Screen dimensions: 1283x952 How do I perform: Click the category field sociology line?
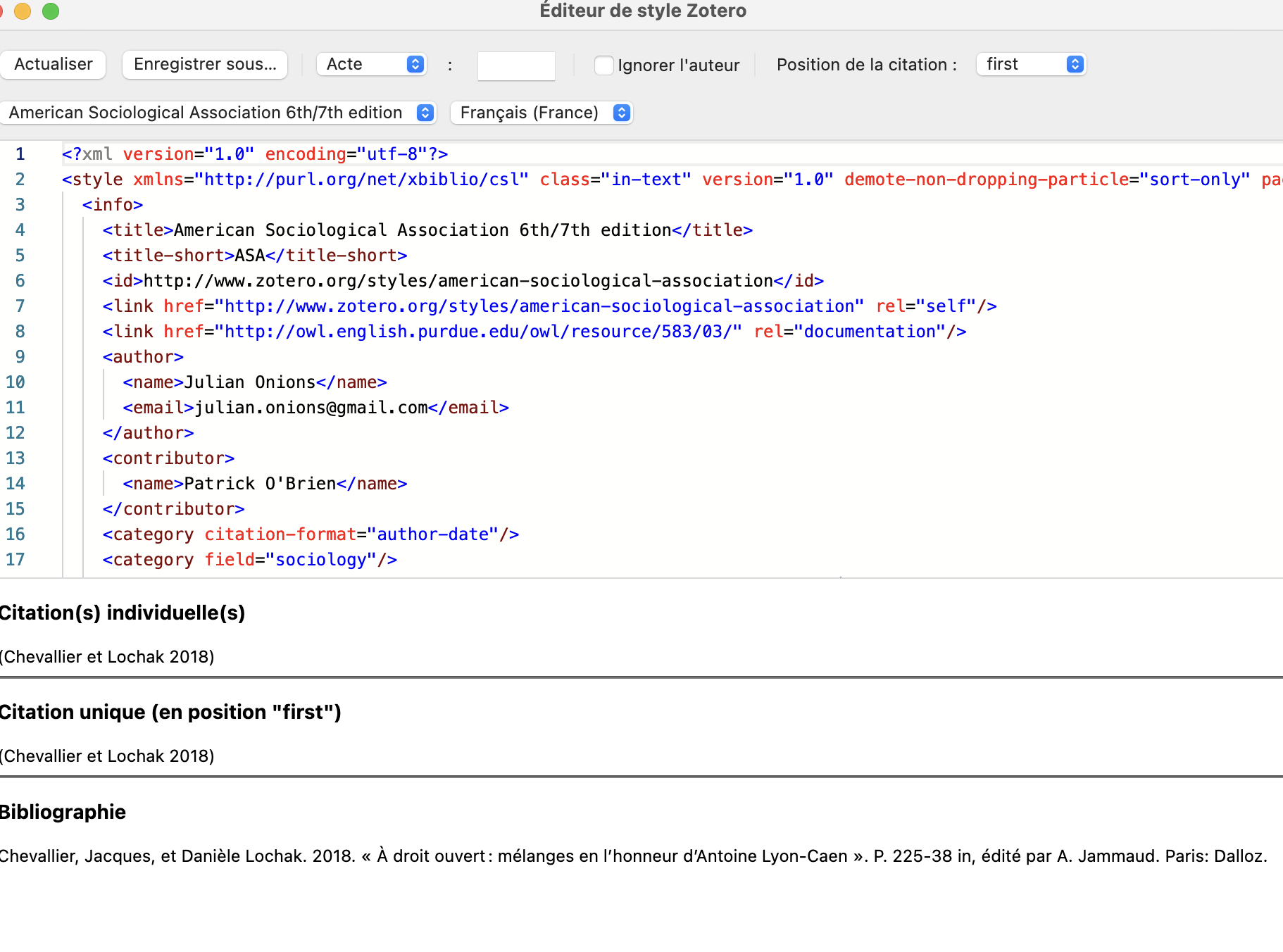point(250,559)
